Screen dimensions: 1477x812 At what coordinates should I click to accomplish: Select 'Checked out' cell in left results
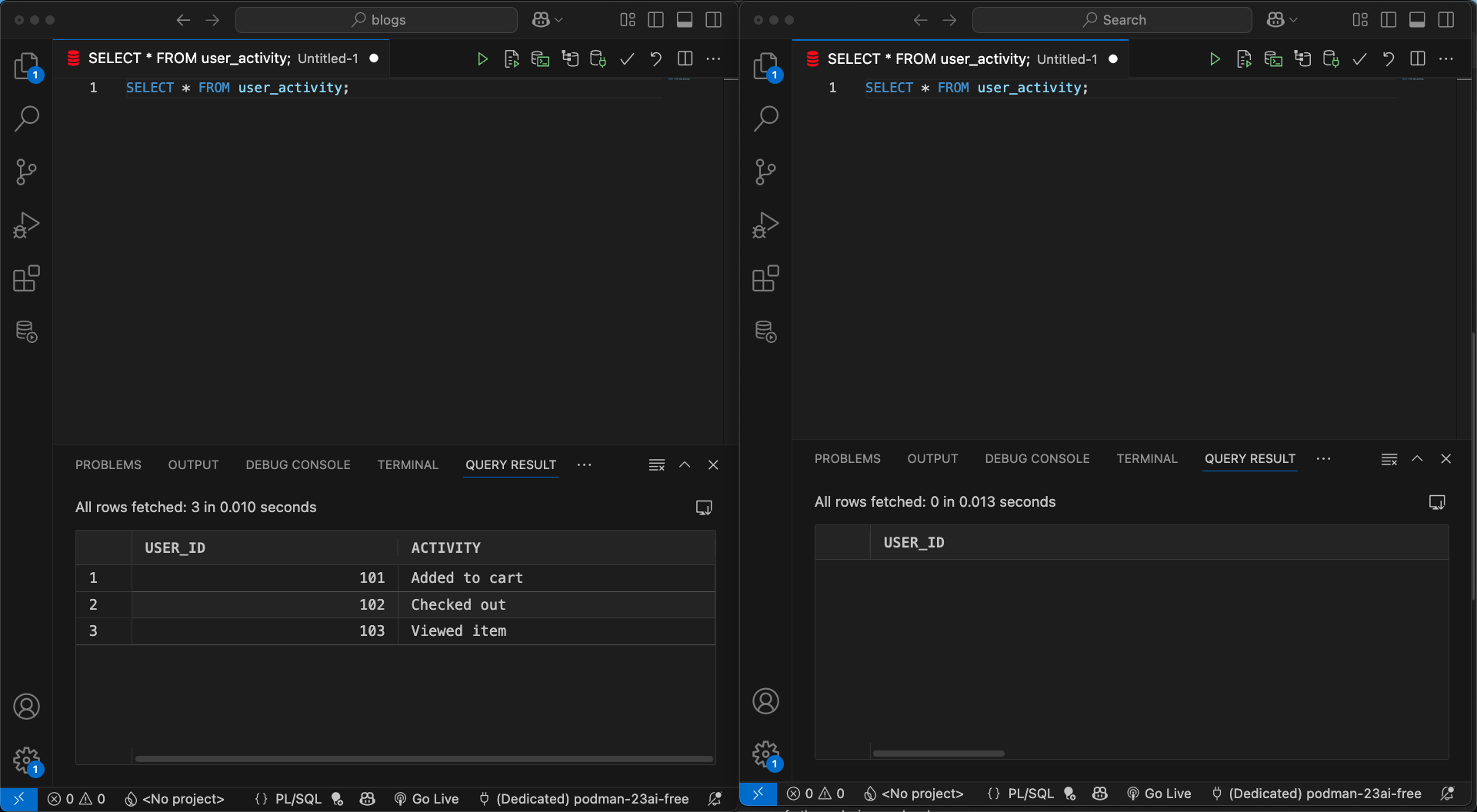pos(556,605)
